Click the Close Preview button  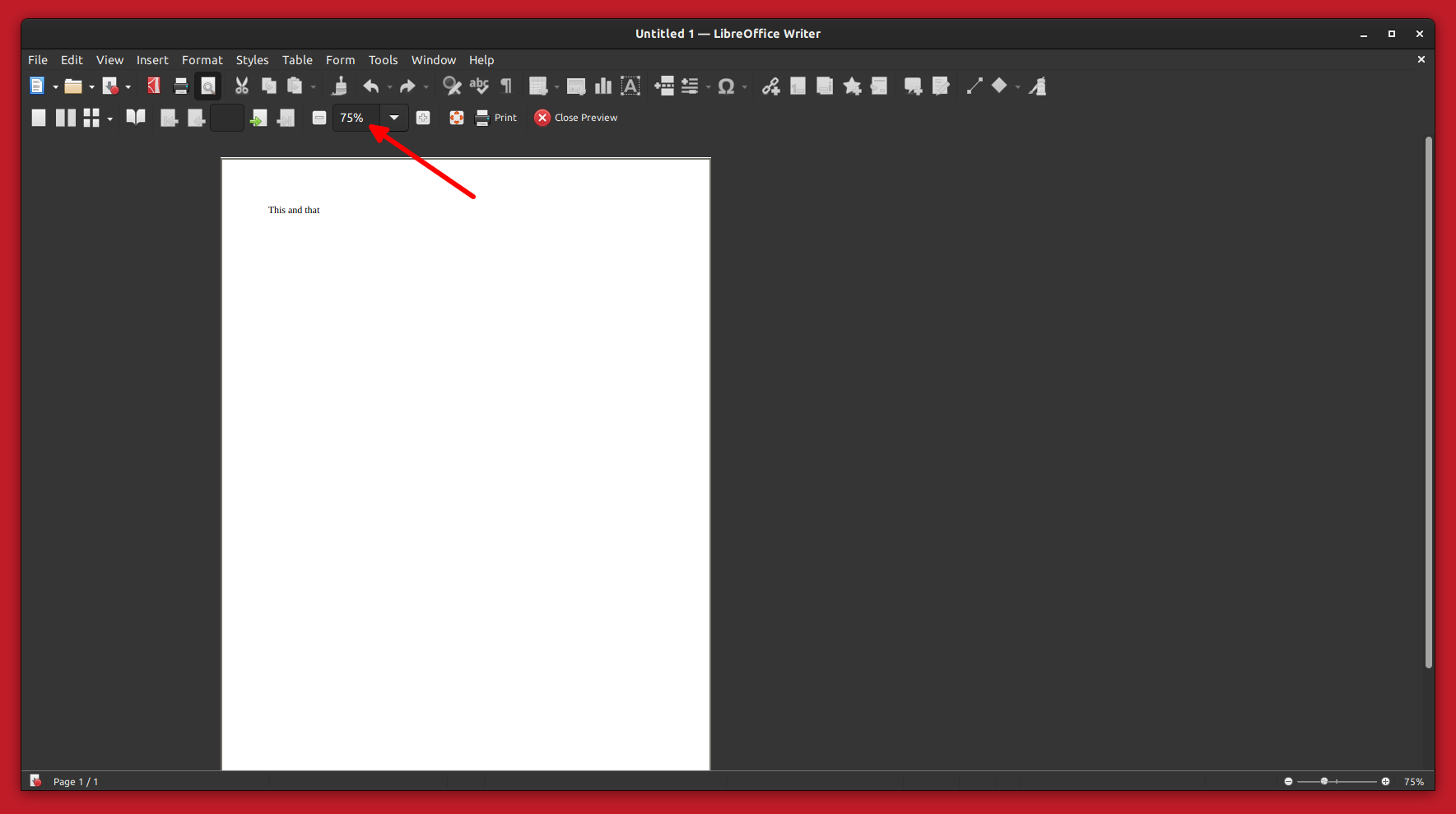pyautogui.click(x=576, y=118)
